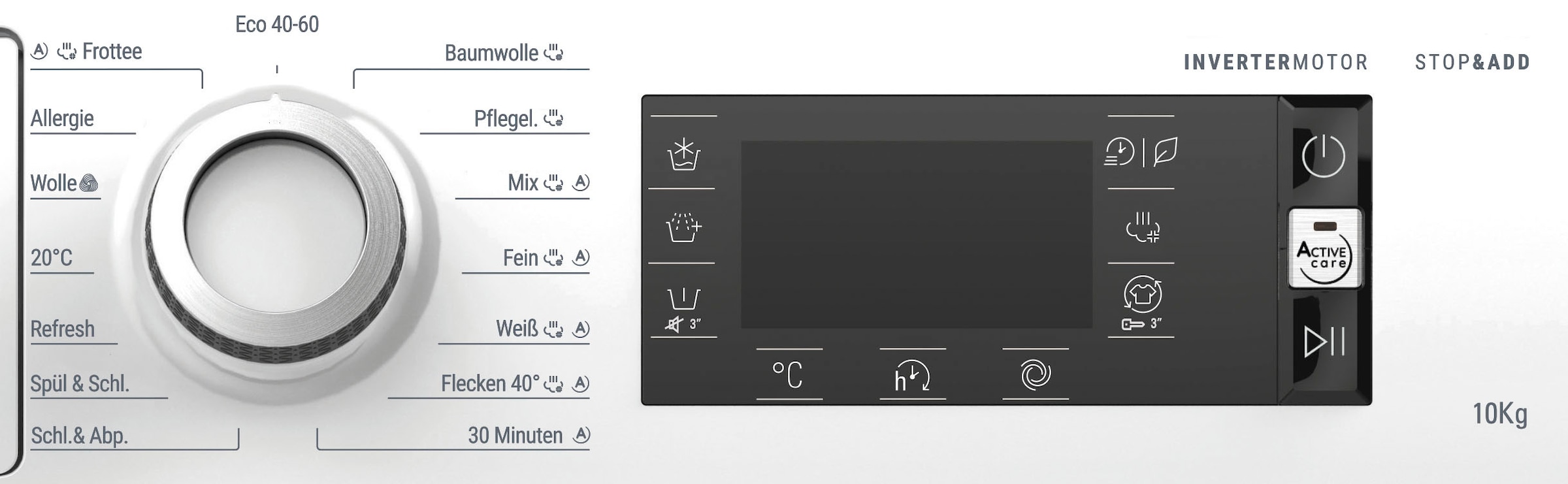This screenshot has width=1568, height=484.
Task: Select the Eco 40-60 program label
Action: (277, 25)
